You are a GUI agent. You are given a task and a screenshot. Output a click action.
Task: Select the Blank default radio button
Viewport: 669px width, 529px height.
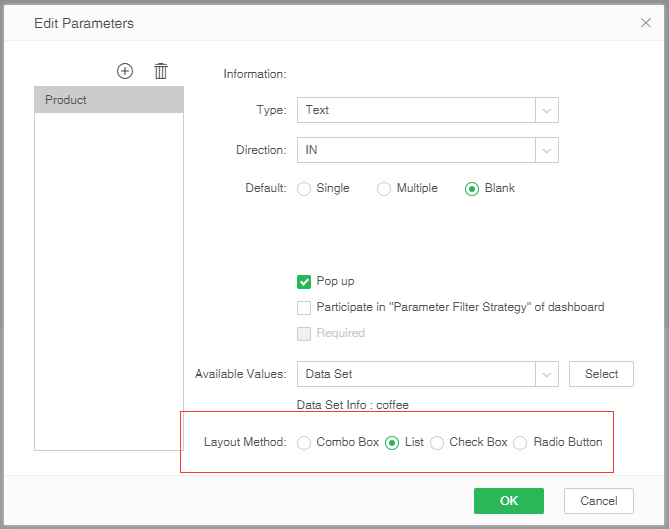tap(472, 188)
